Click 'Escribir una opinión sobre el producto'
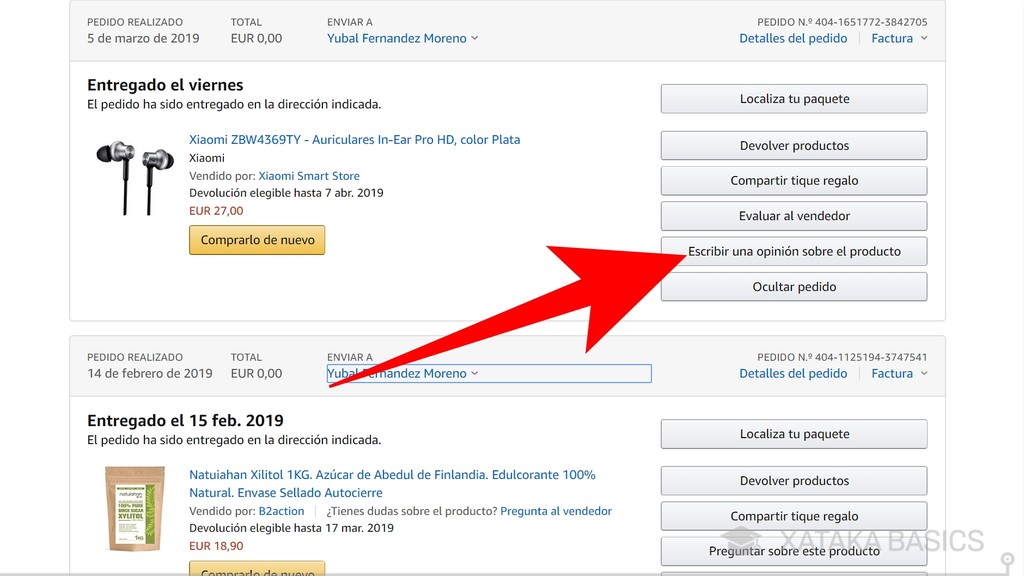The image size is (1024, 576). click(793, 251)
